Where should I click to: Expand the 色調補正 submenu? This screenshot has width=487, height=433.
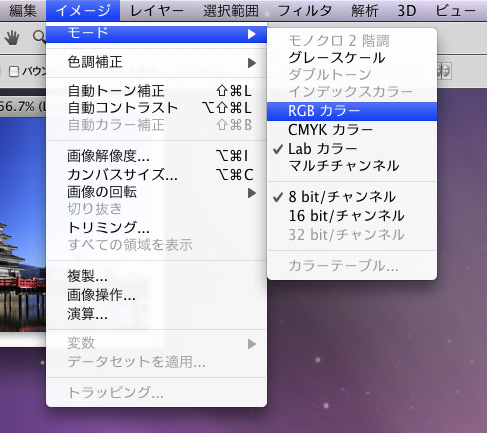156,62
